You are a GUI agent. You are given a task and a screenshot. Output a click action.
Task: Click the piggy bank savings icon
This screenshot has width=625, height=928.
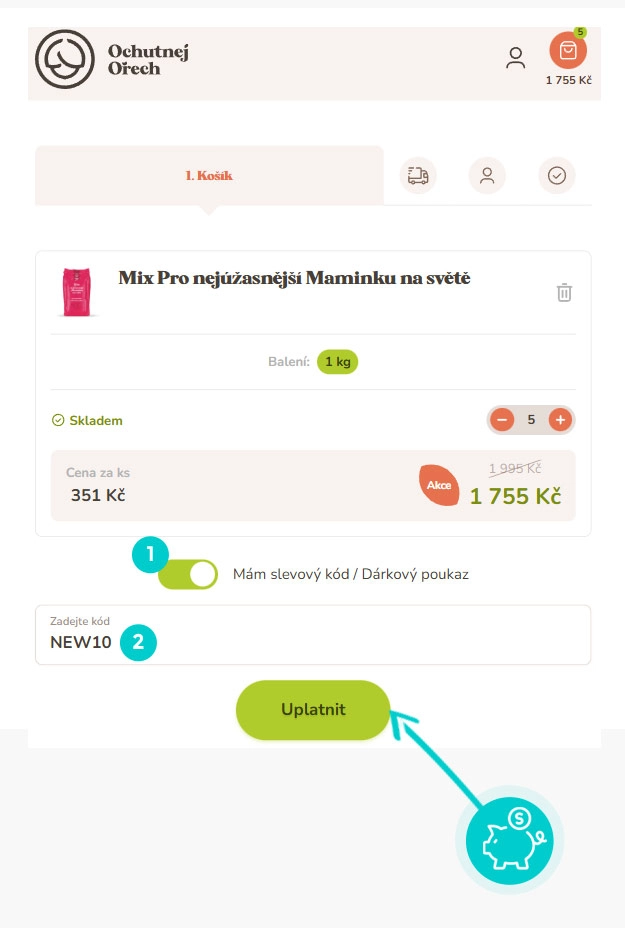click(x=509, y=840)
